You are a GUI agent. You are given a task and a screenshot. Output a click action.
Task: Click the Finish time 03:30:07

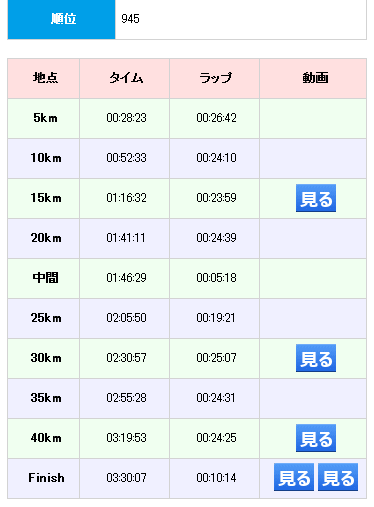click(126, 478)
